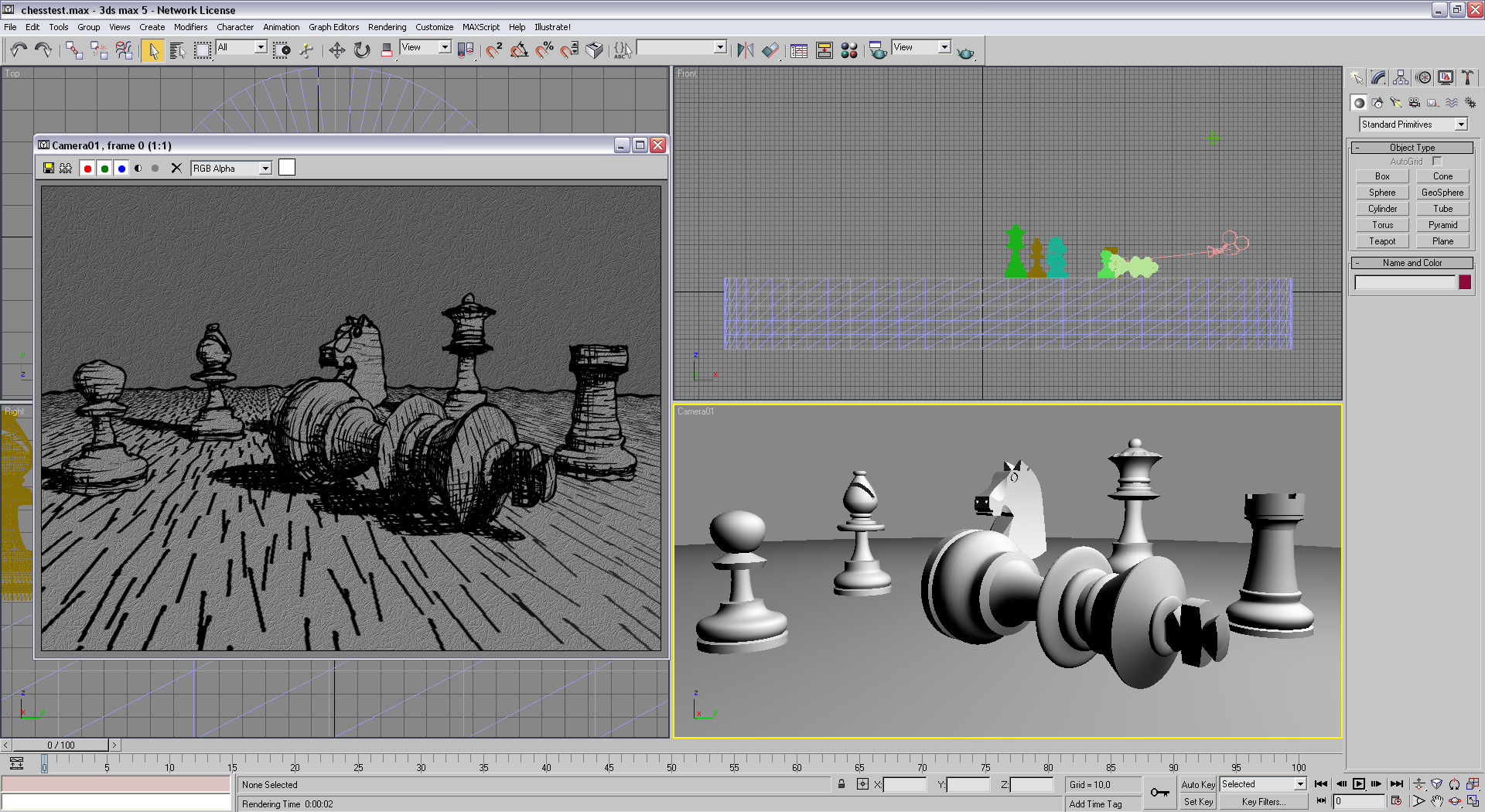Activate the Select and Move tool
Screen dimensions: 1485x812
336,50
